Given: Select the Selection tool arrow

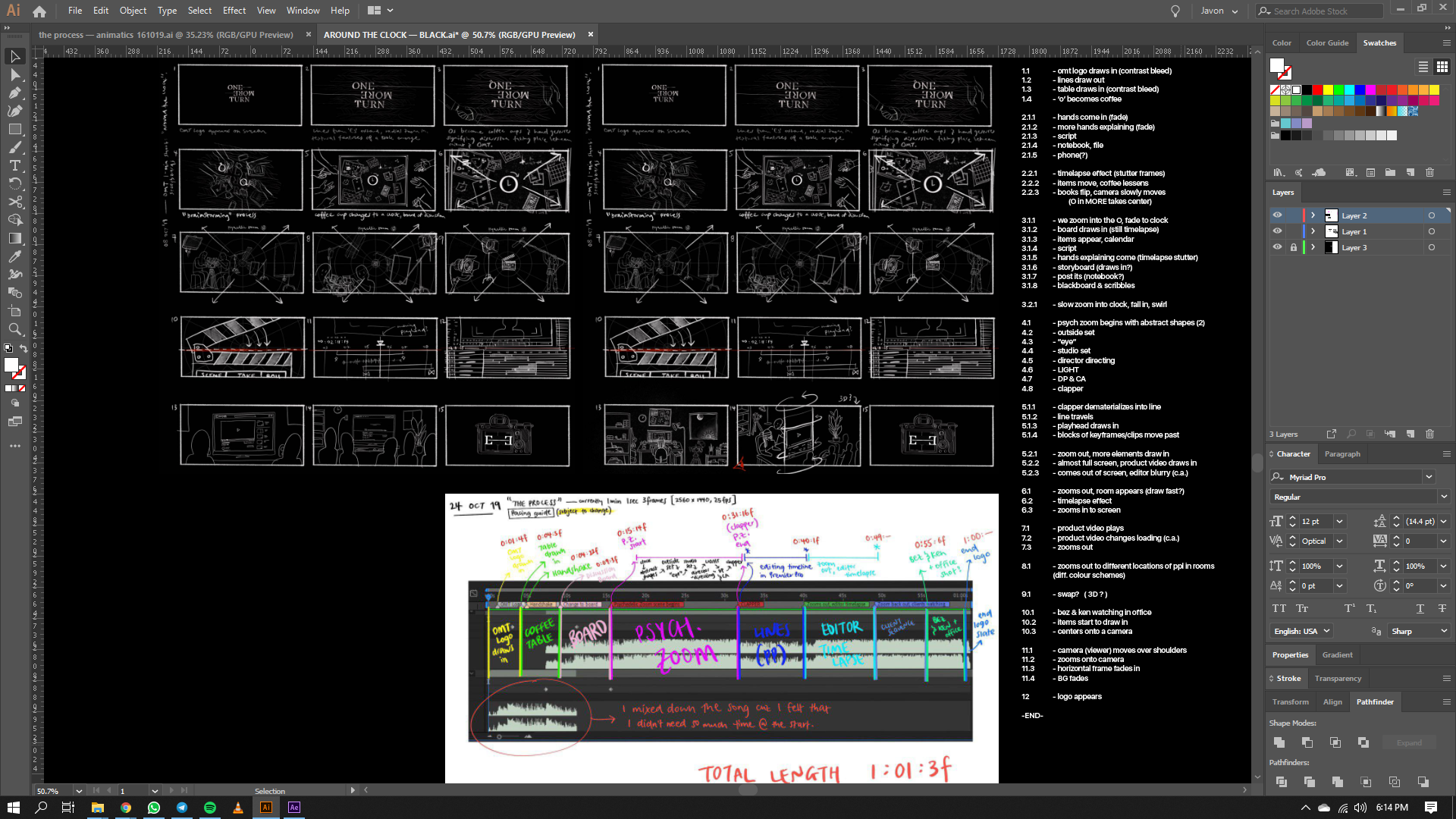Looking at the screenshot, I should [14, 57].
